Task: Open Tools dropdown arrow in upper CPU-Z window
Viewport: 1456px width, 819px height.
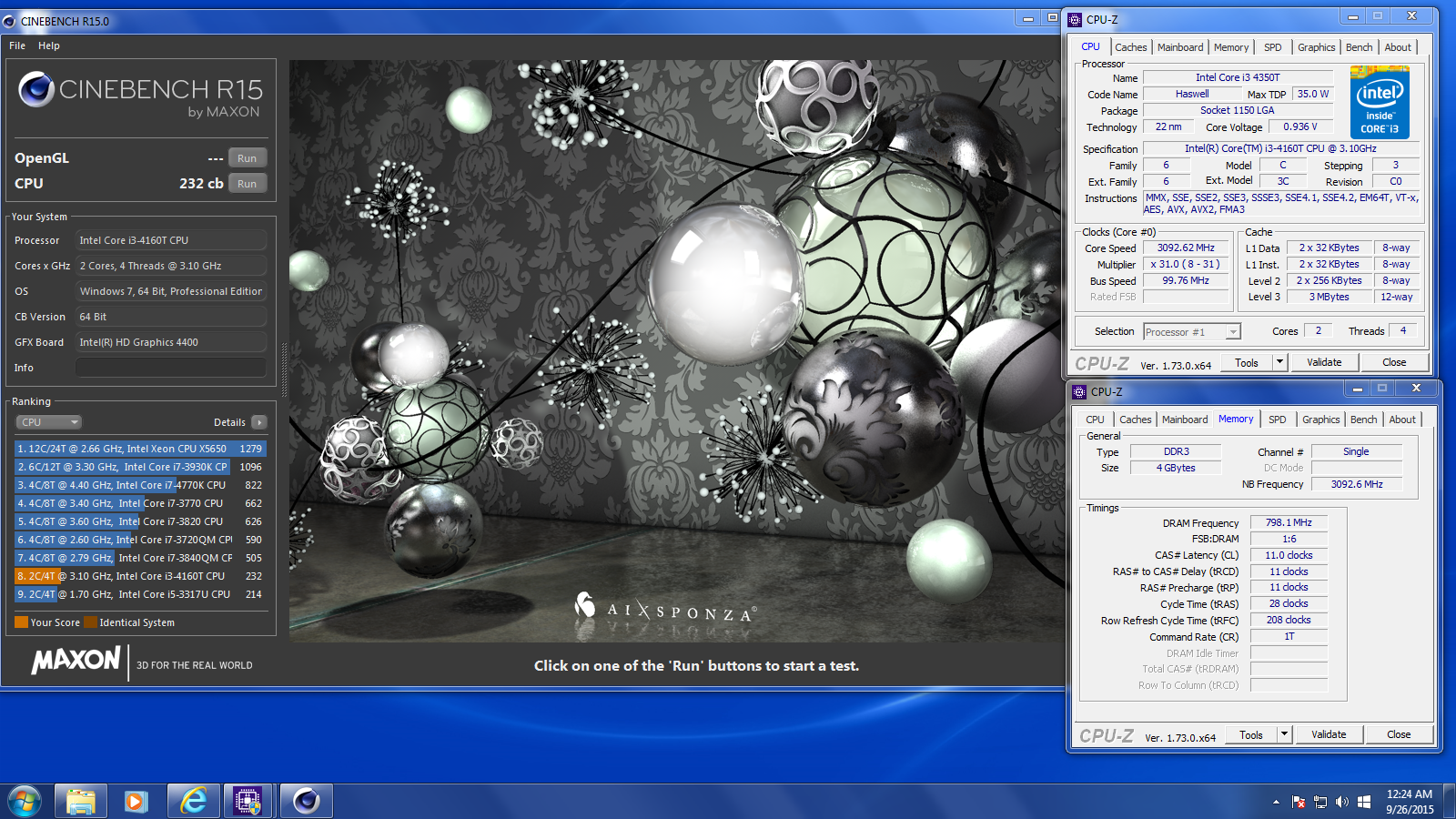Action: 1279,362
